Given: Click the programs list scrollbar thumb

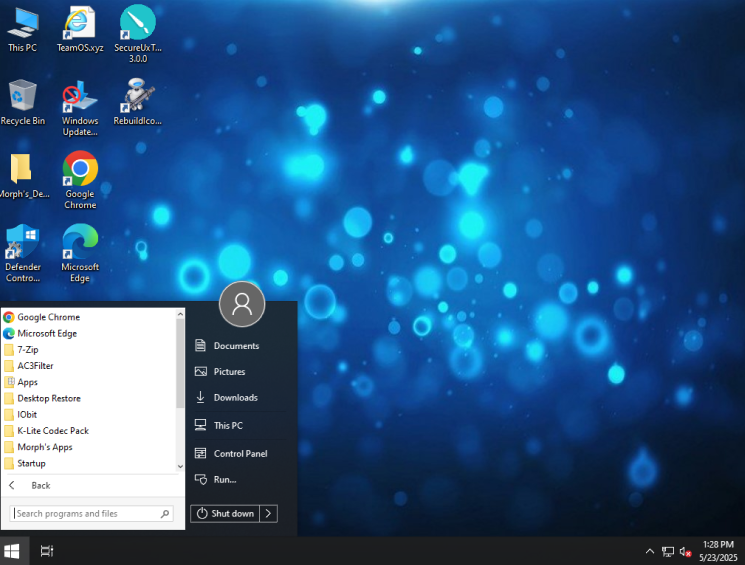Looking at the screenshot, I should [x=180, y=364].
